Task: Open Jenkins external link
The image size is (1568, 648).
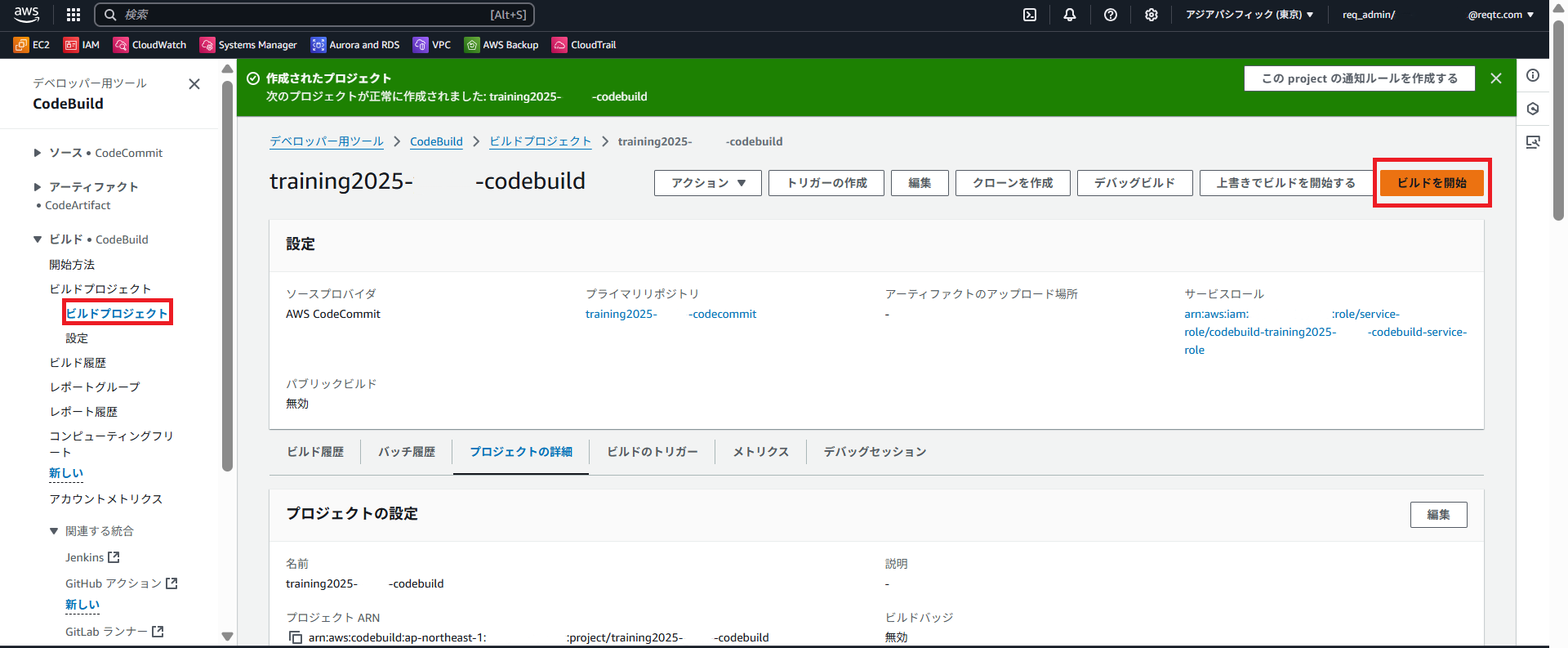Action: point(92,557)
